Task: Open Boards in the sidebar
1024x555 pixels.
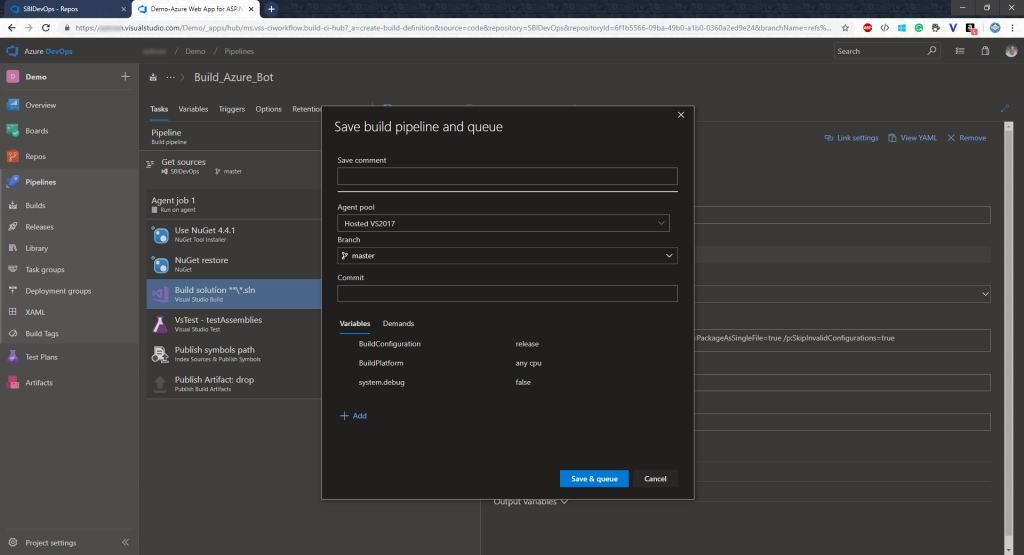Action: [37, 131]
